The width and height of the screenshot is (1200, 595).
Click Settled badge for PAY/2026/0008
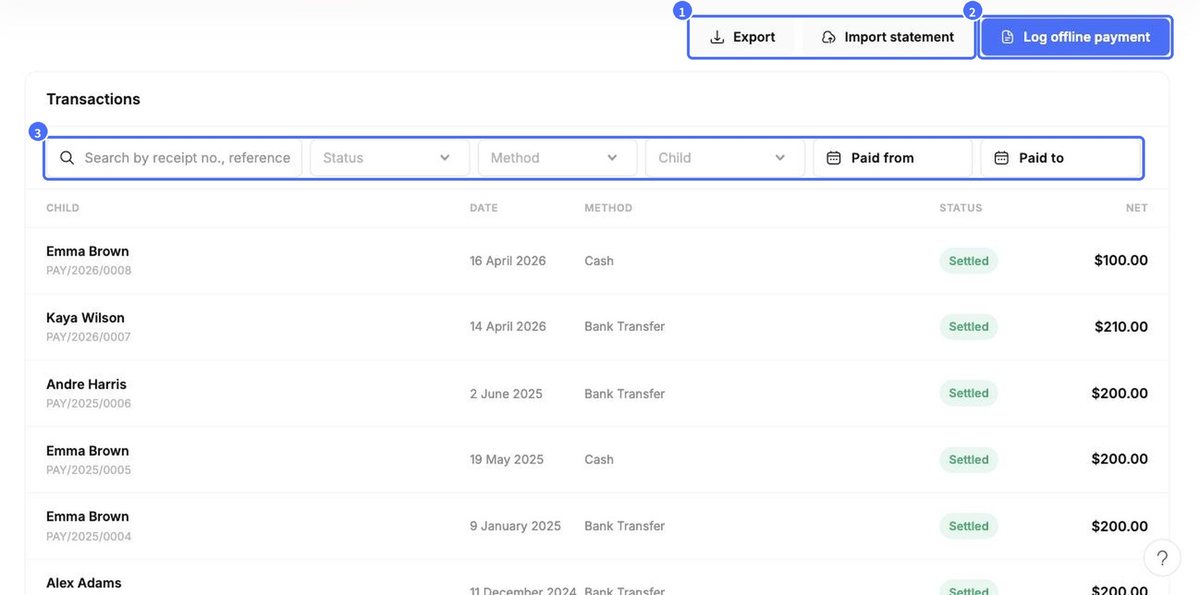pyautogui.click(x=969, y=261)
